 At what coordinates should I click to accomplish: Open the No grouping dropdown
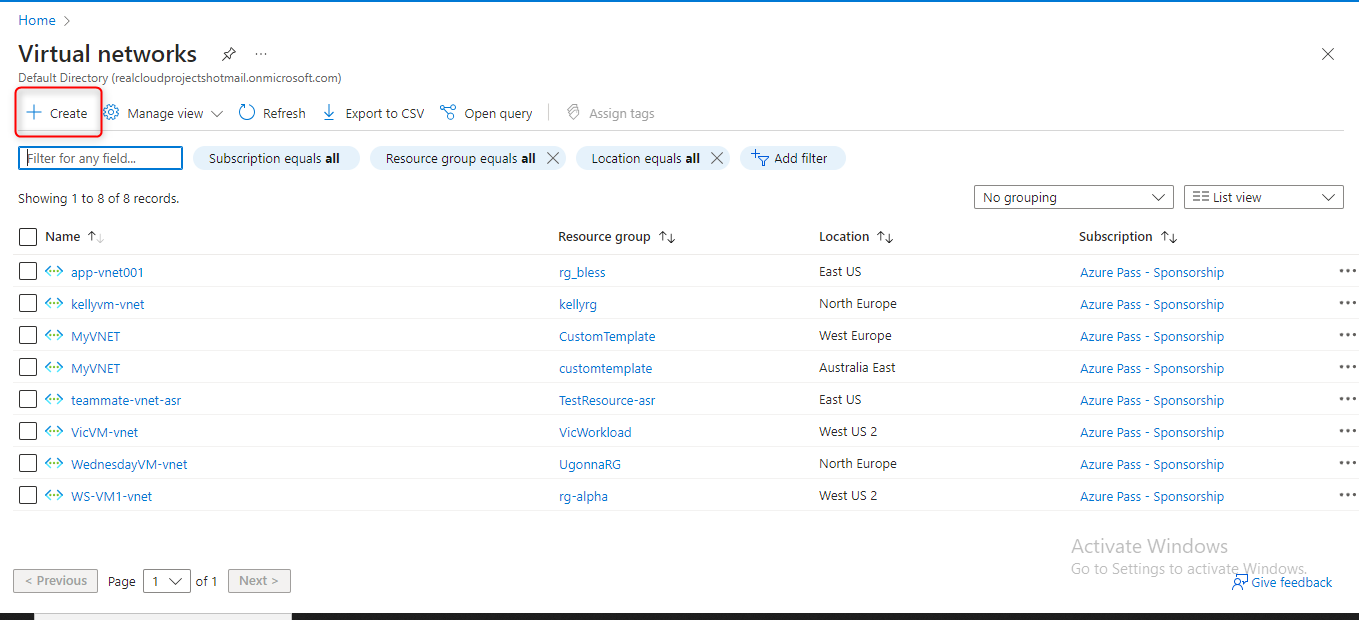(x=1074, y=197)
